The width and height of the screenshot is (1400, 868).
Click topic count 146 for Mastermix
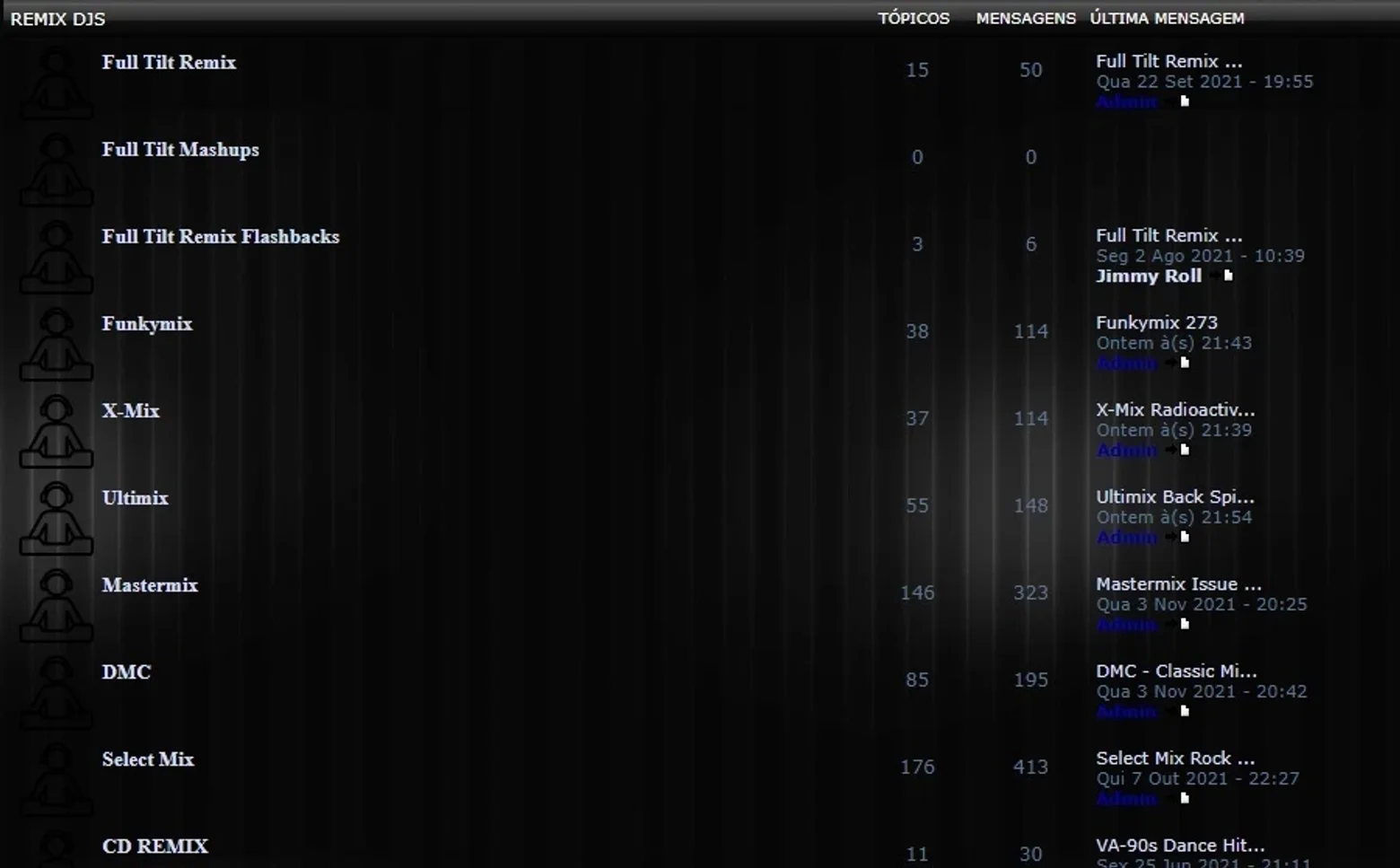click(x=917, y=592)
